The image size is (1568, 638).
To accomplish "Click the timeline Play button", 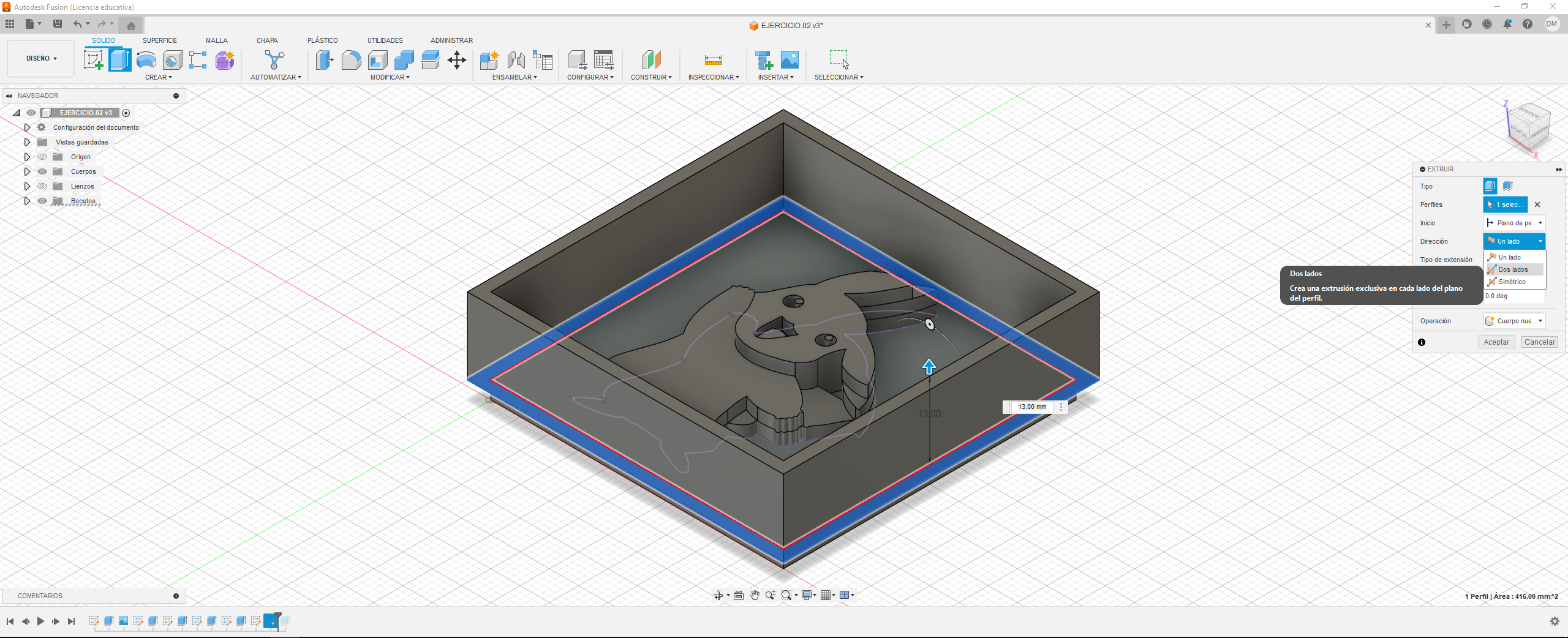I will click(40, 621).
